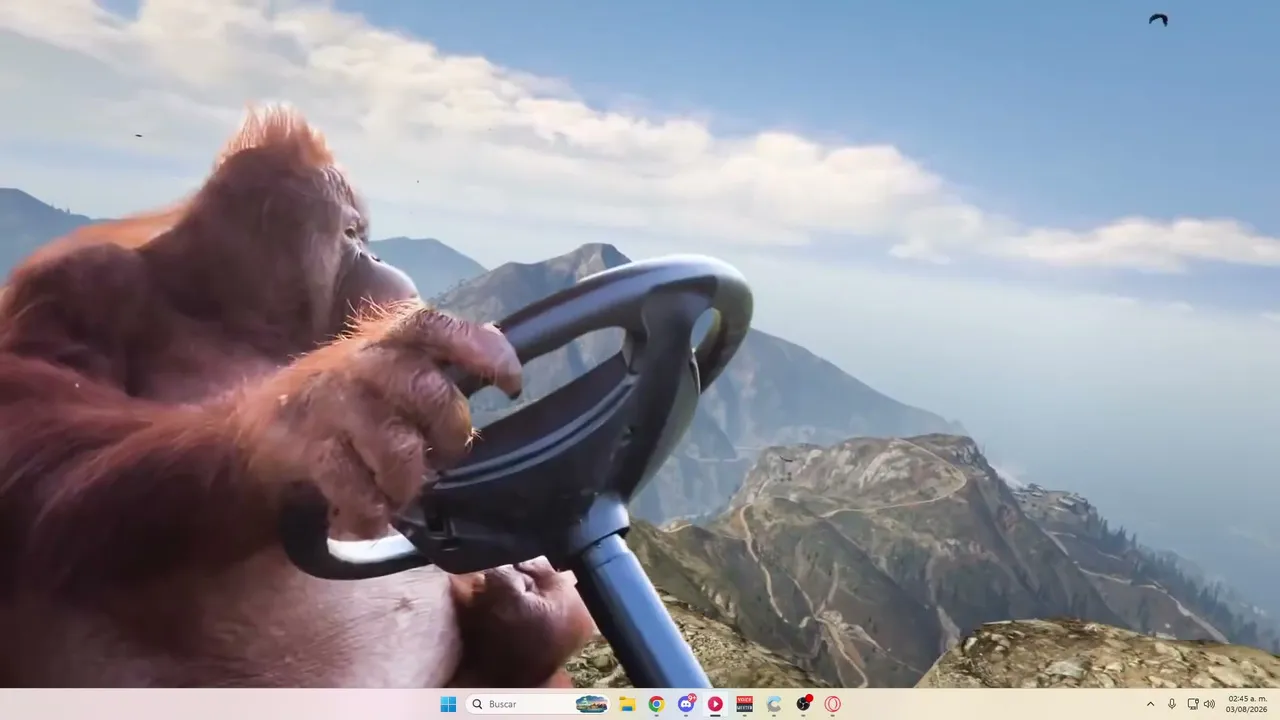Viewport: 1280px width, 720px height.
Task: Open the Windows Start menu
Action: pyautogui.click(x=448, y=704)
